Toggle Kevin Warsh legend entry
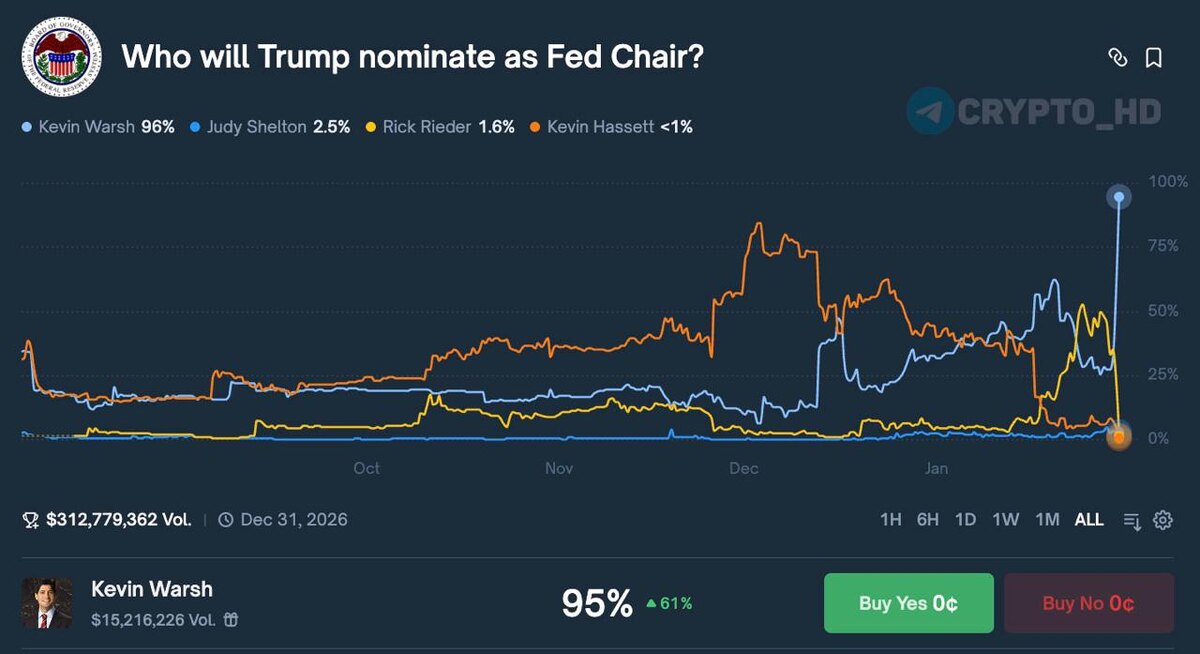 tap(98, 127)
